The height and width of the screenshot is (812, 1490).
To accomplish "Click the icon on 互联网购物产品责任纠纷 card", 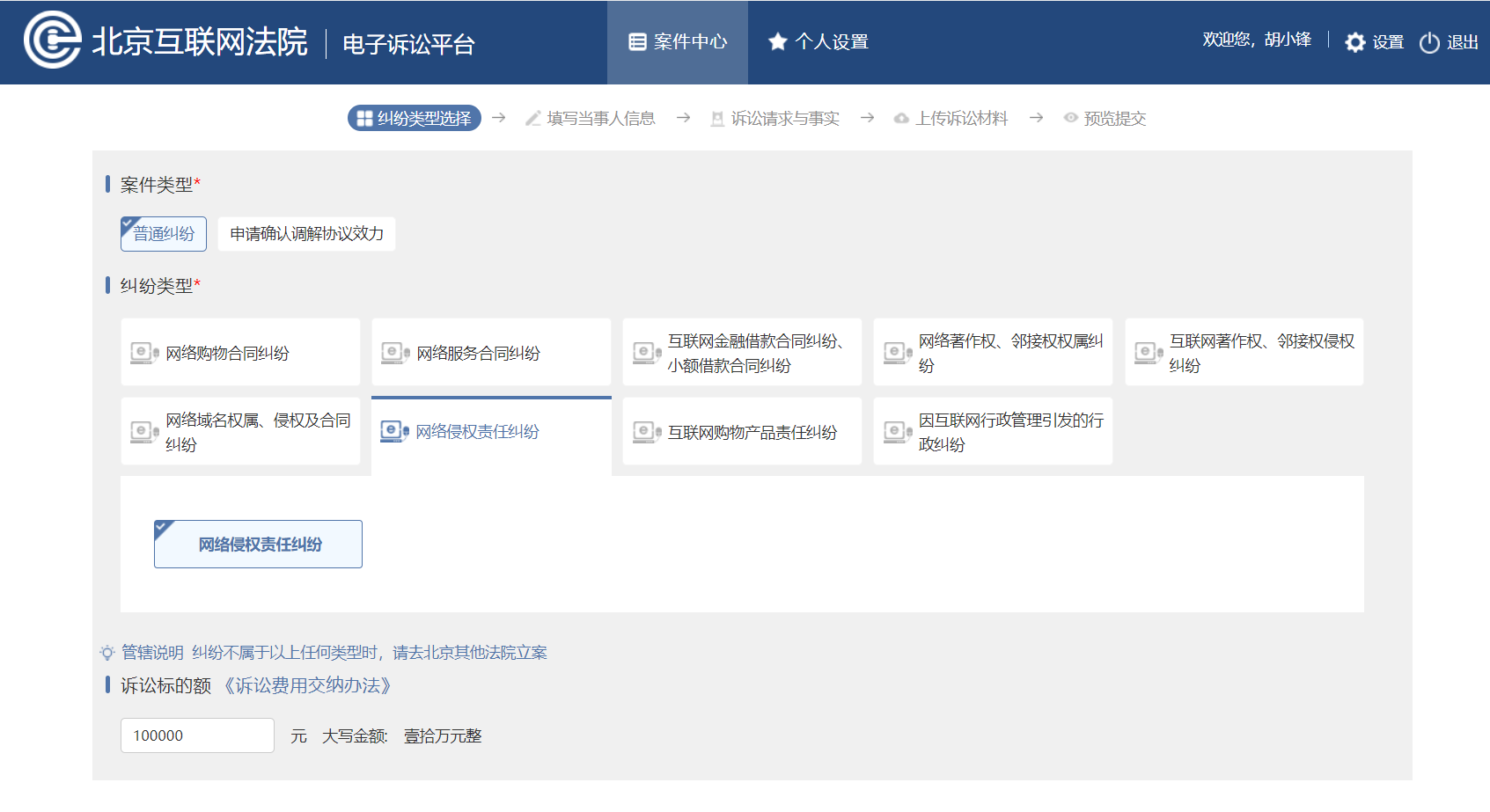I will pyautogui.click(x=647, y=432).
